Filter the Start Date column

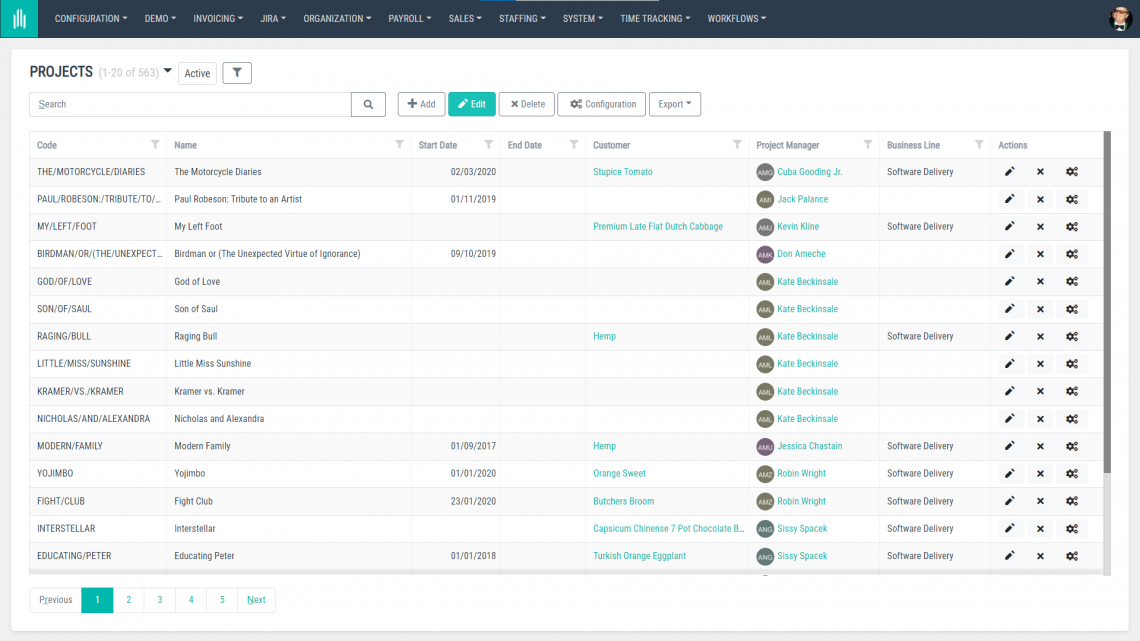[489, 145]
